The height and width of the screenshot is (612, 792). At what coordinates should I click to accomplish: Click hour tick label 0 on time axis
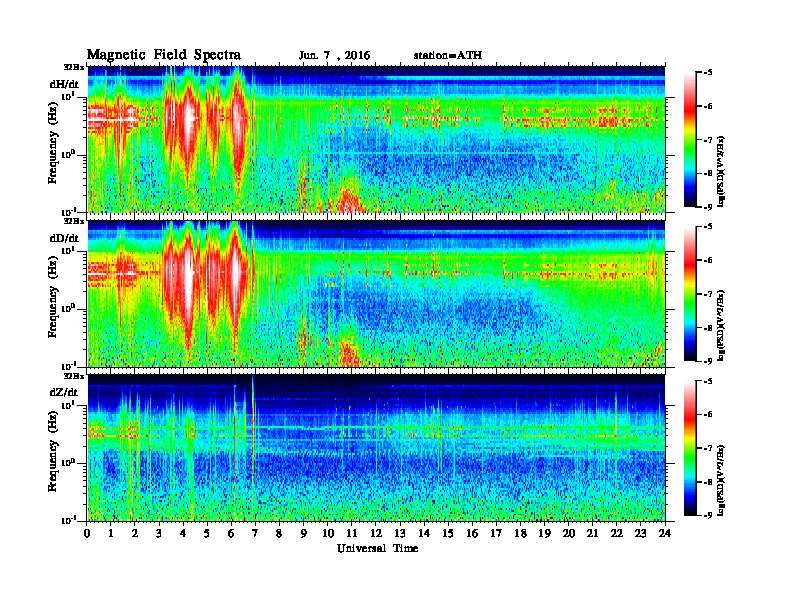pyautogui.click(x=87, y=533)
